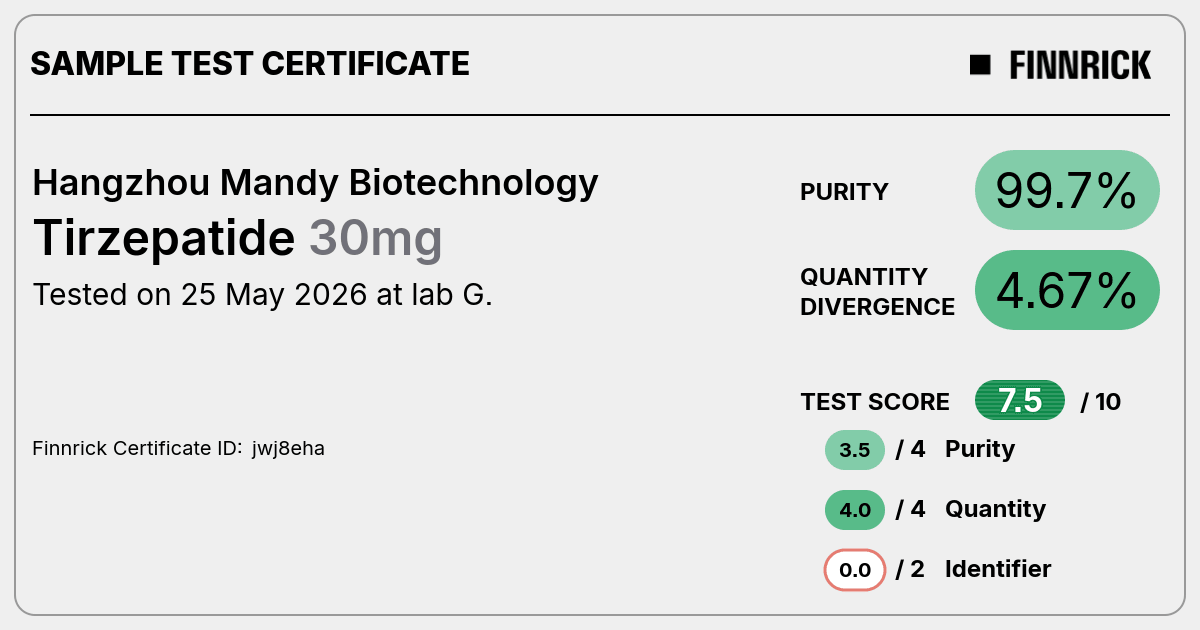
Task: Select the 4.67% quantity divergence badge
Action: tap(1067, 290)
